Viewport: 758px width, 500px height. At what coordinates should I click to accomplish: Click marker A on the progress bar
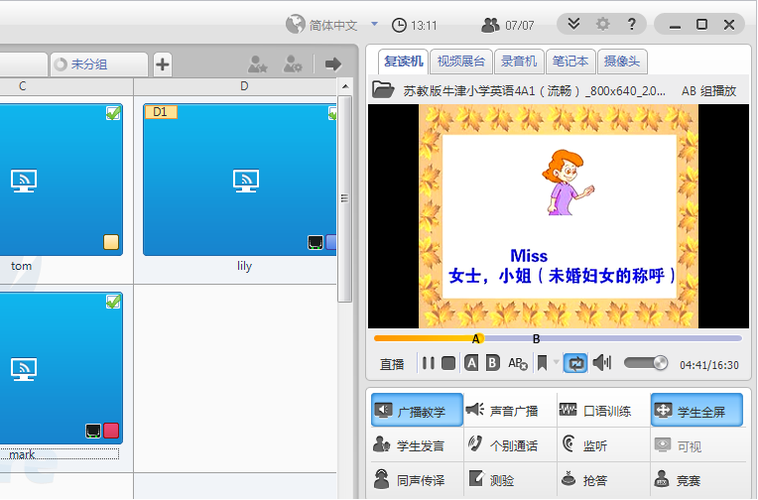[x=476, y=338]
